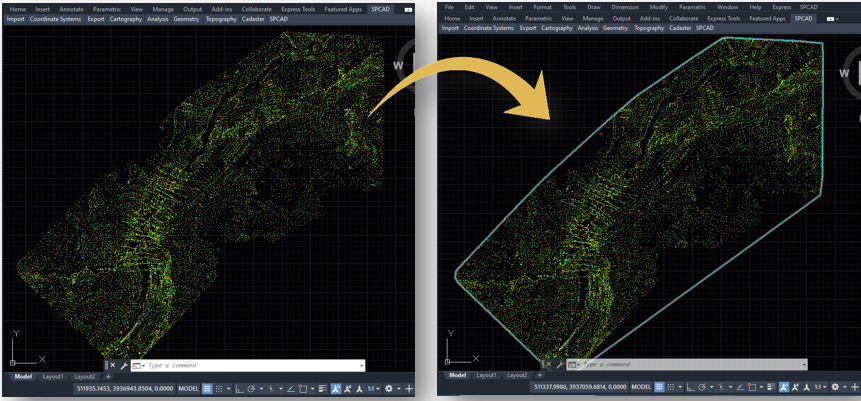Toggle grid display in right window status bar
The height and width of the screenshot is (401, 861).
[659, 387]
